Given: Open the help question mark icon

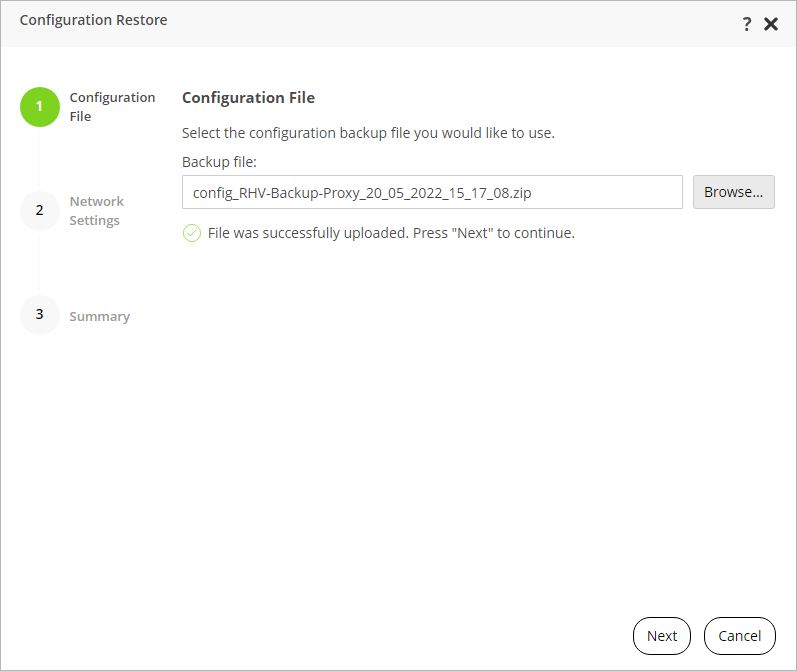Looking at the screenshot, I should click(x=746, y=24).
